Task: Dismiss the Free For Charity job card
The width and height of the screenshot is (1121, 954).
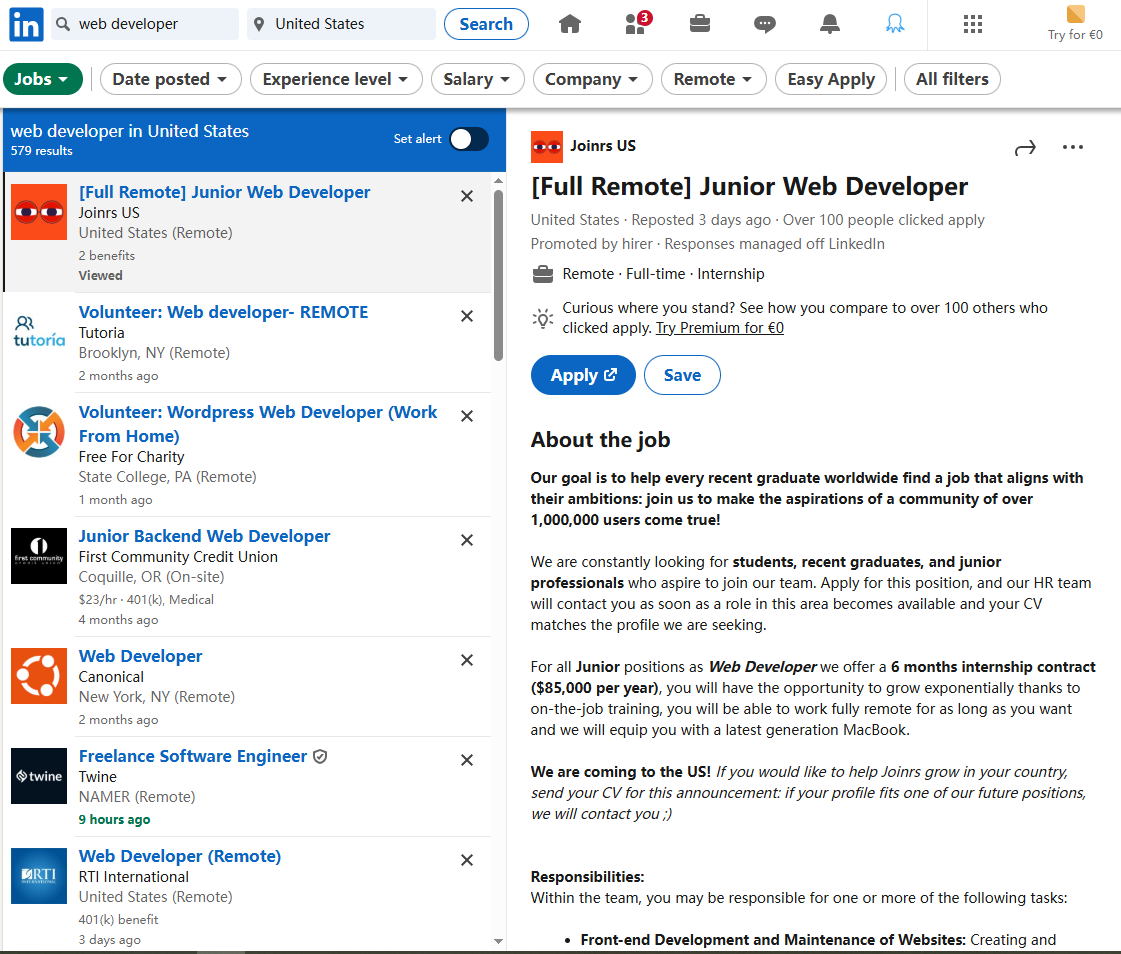Action: tap(467, 416)
